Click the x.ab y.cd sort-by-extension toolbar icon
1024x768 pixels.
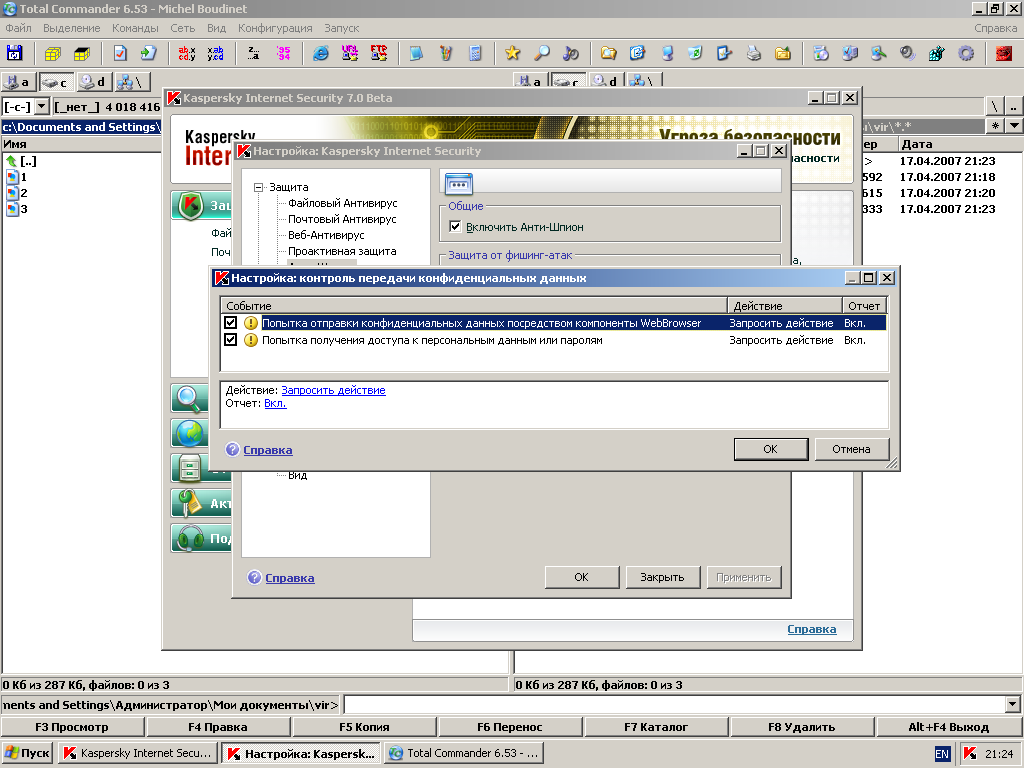(x=216, y=53)
